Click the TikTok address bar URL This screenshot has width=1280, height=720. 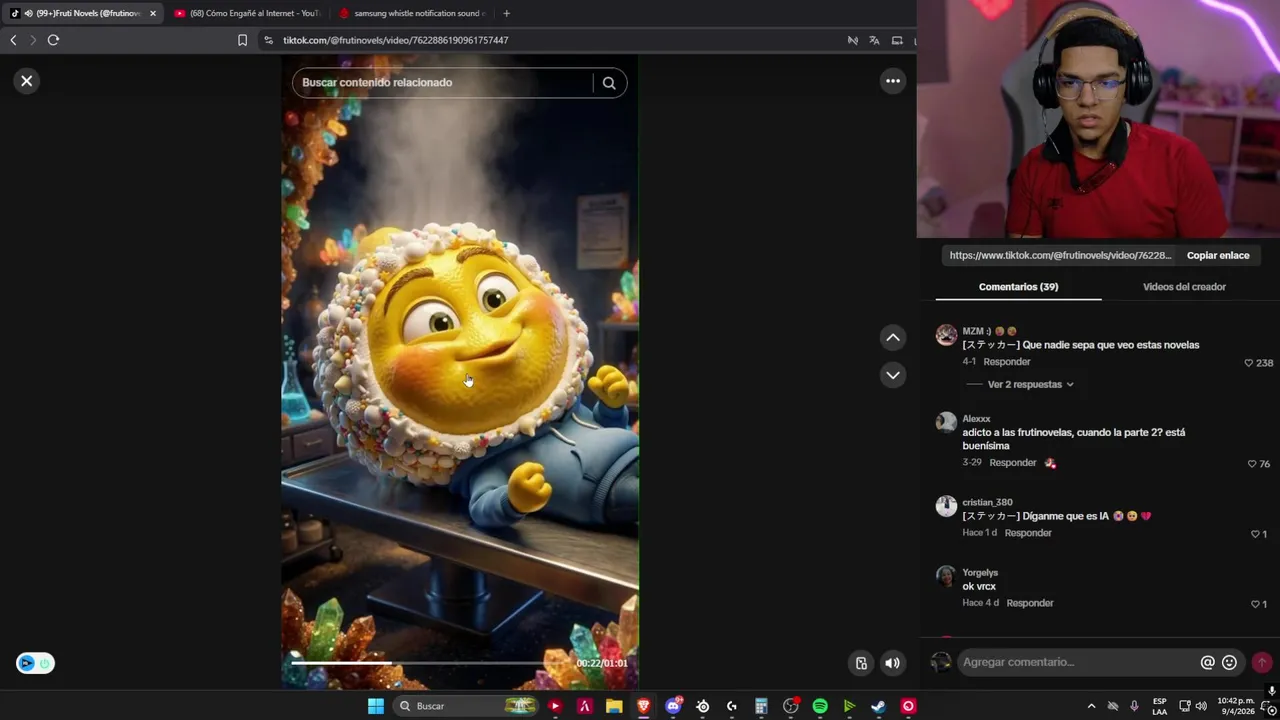point(395,40)
